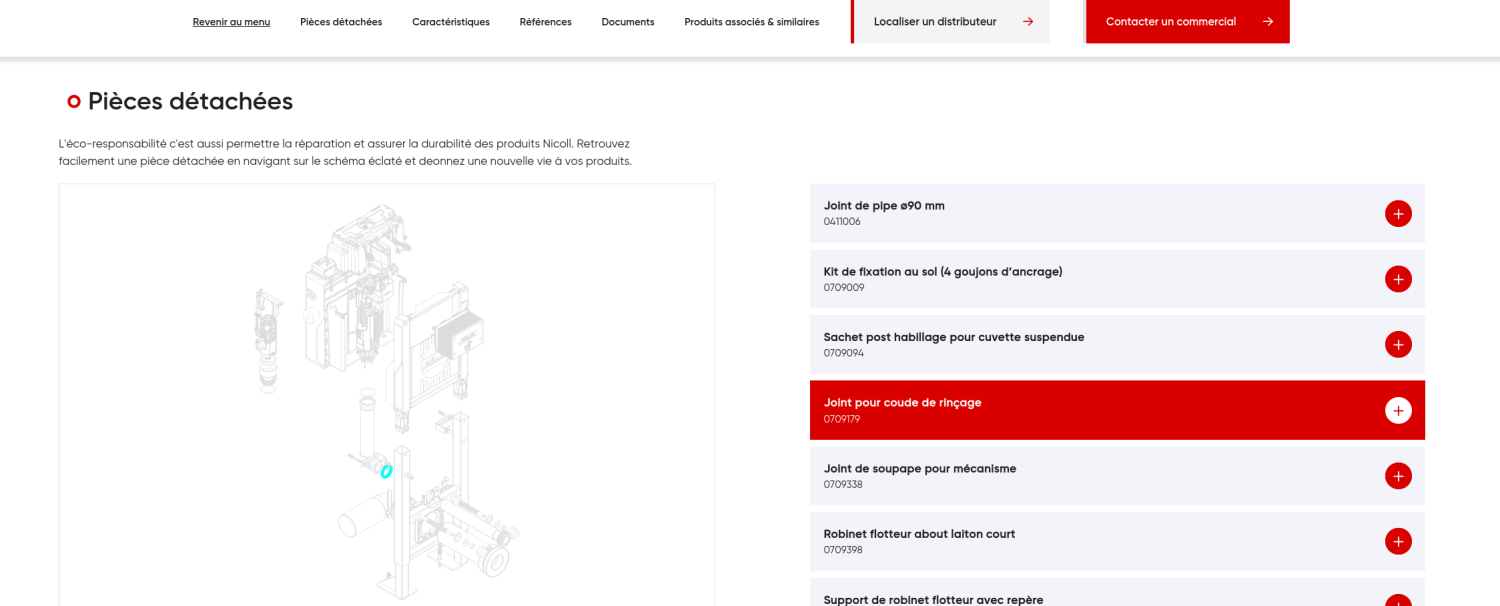Select reference number 0709009
This screenshot has height=606, width=1500.
point(844,288)
